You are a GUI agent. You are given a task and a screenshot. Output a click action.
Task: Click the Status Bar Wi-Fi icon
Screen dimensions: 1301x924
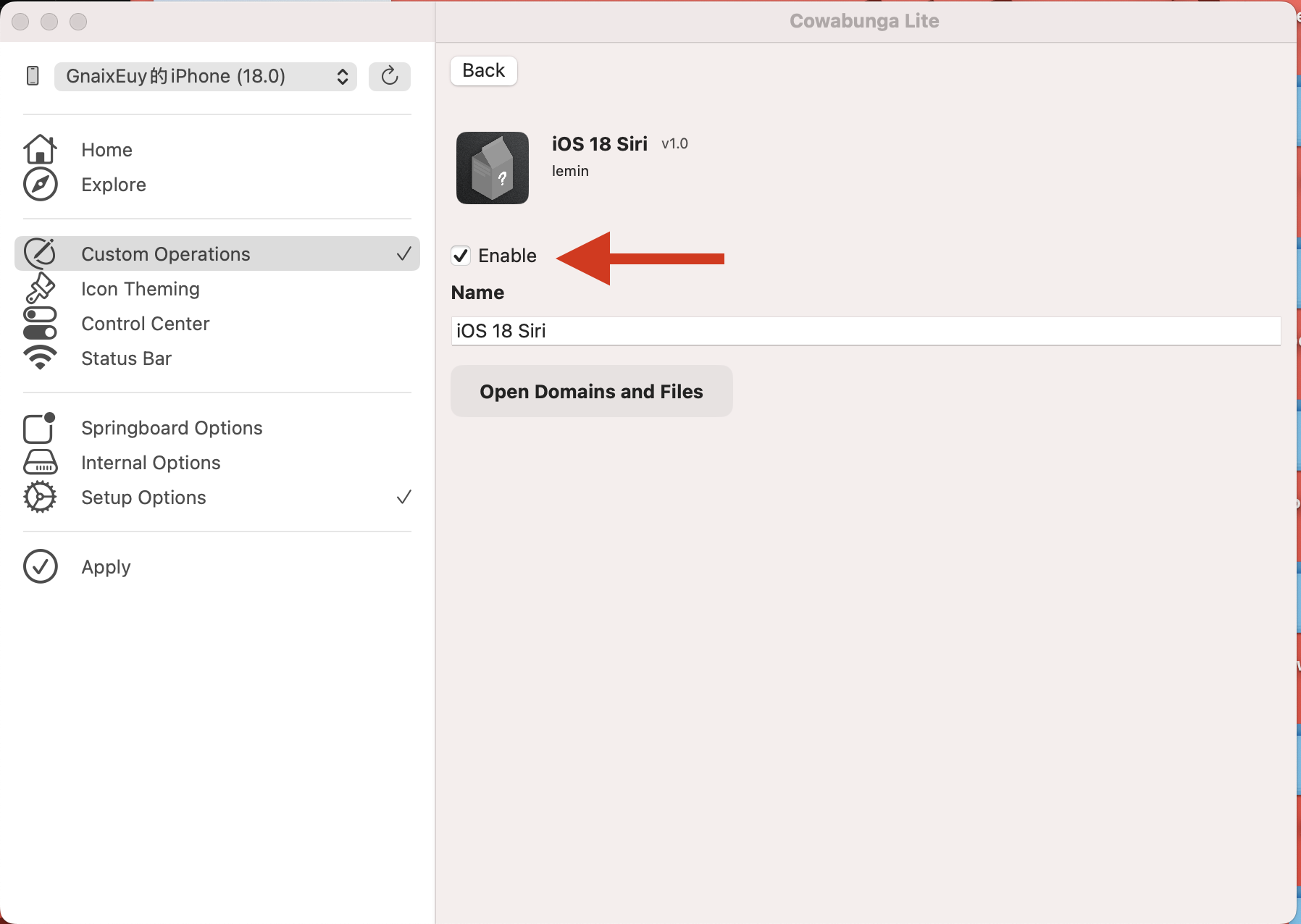tap(40, 358)
